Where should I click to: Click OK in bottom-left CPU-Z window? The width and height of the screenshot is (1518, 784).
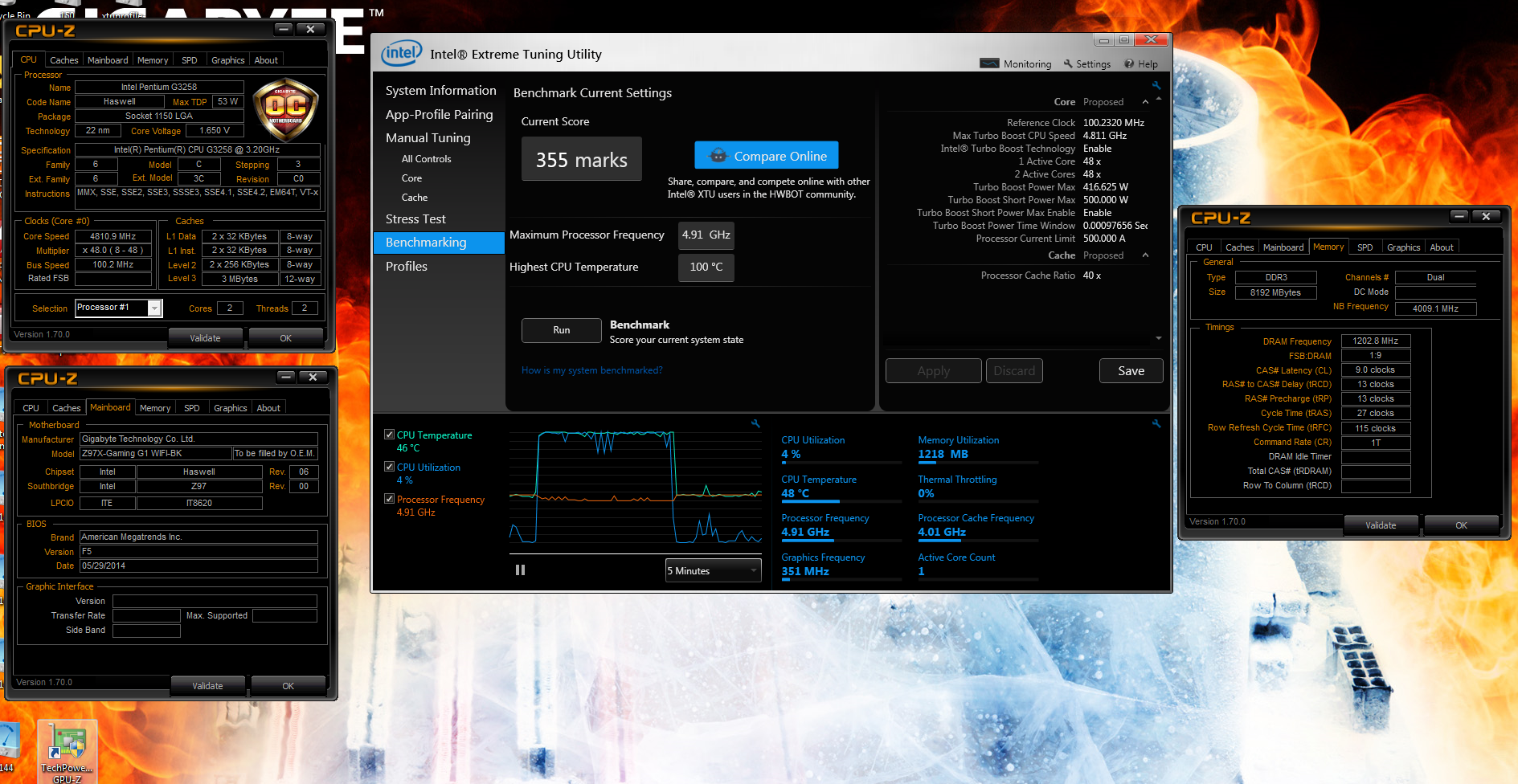tap(288, 686)
